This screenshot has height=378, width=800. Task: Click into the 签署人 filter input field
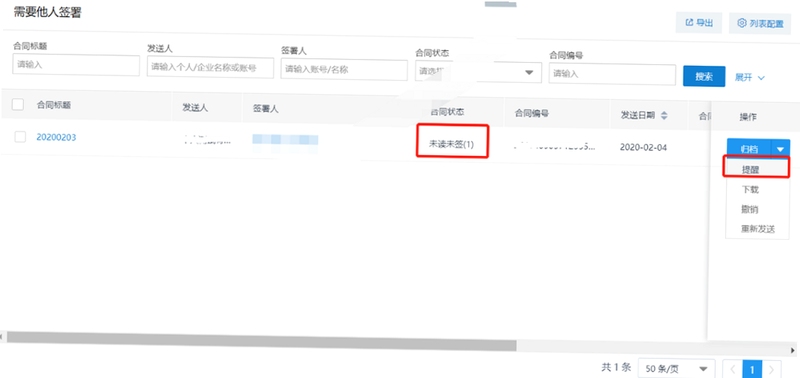point(344,70)
